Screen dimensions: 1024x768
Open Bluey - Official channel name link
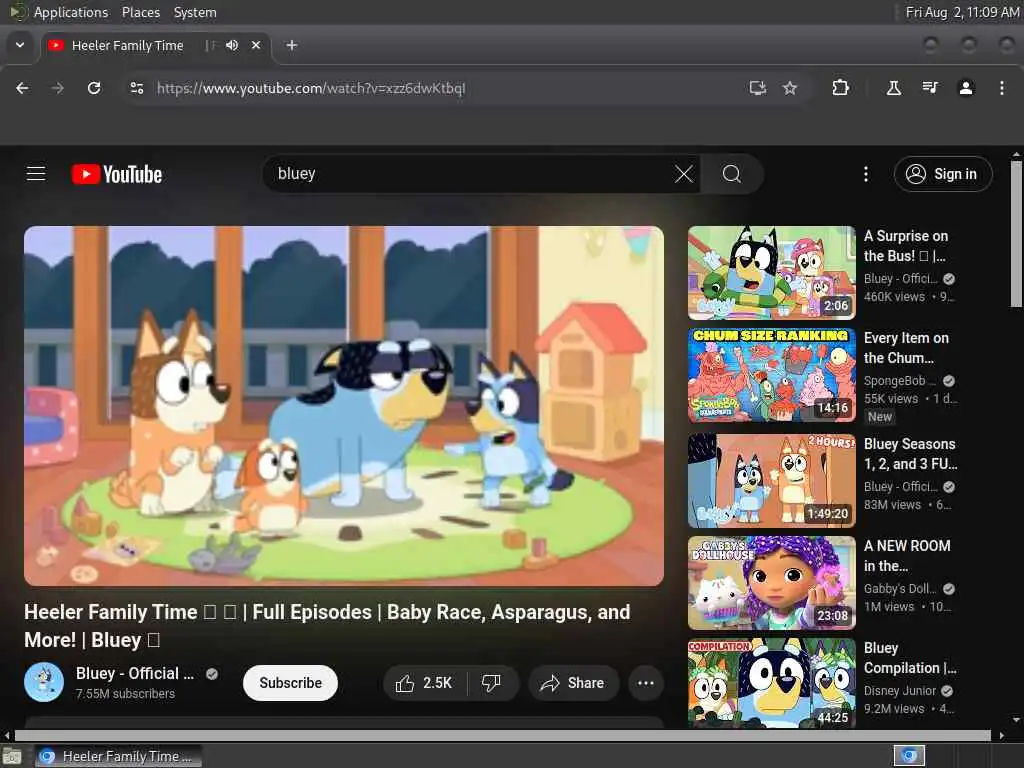(135, 673)
